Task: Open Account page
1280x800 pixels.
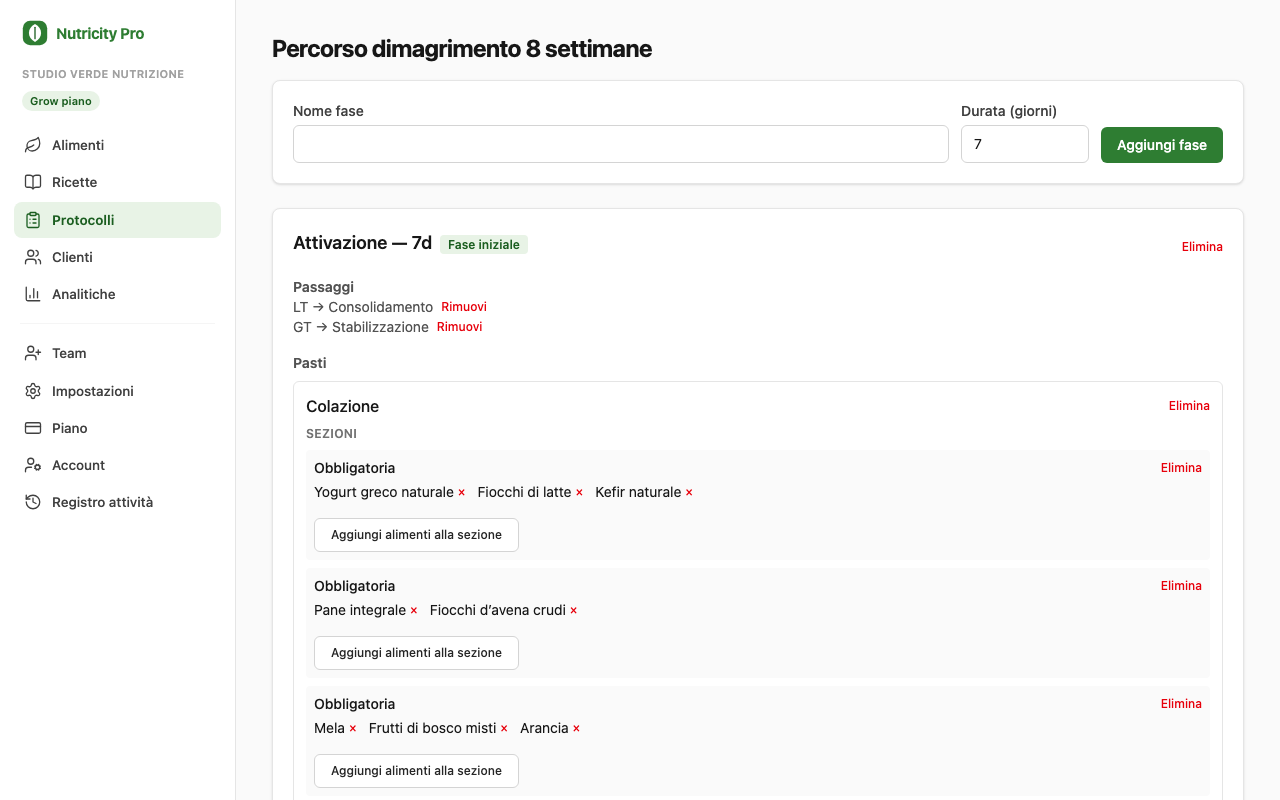Action: pos(117,465)
